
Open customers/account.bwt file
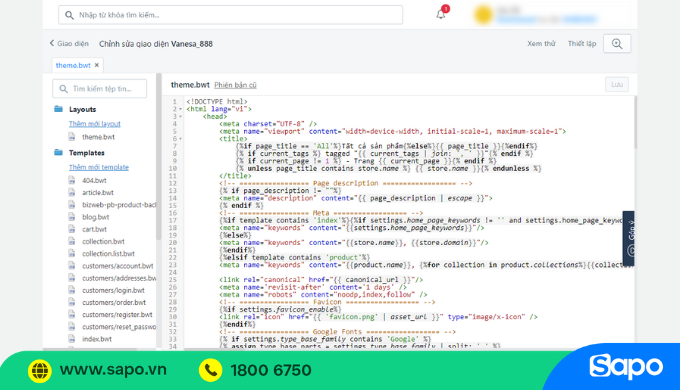pos(118,265)
